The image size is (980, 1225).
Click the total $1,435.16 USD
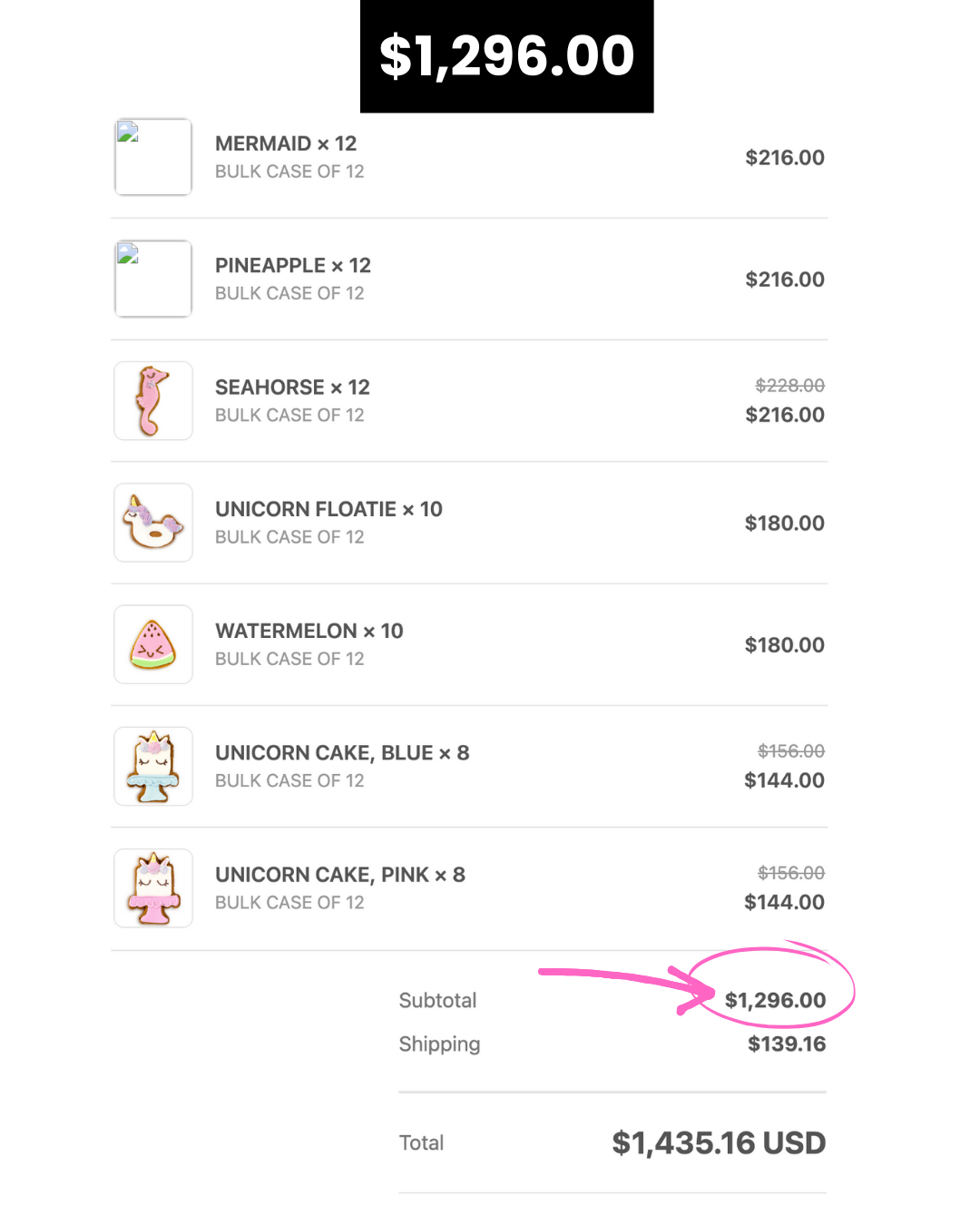pos(719,1143)
